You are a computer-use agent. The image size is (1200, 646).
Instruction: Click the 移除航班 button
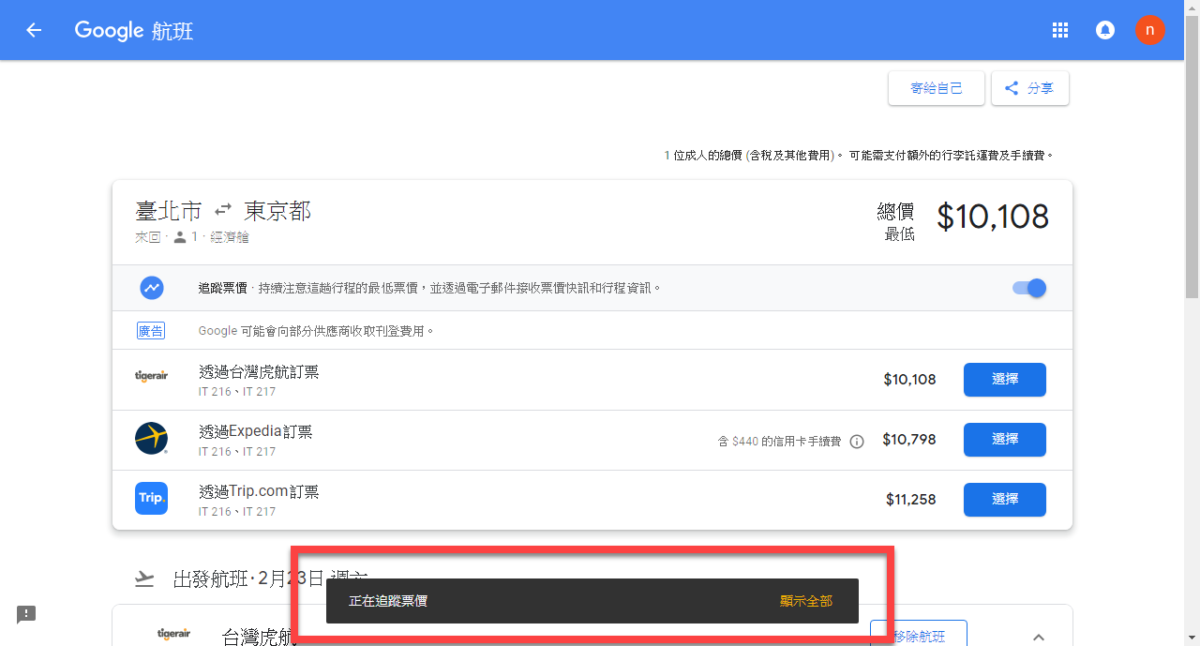click(918, 634)
